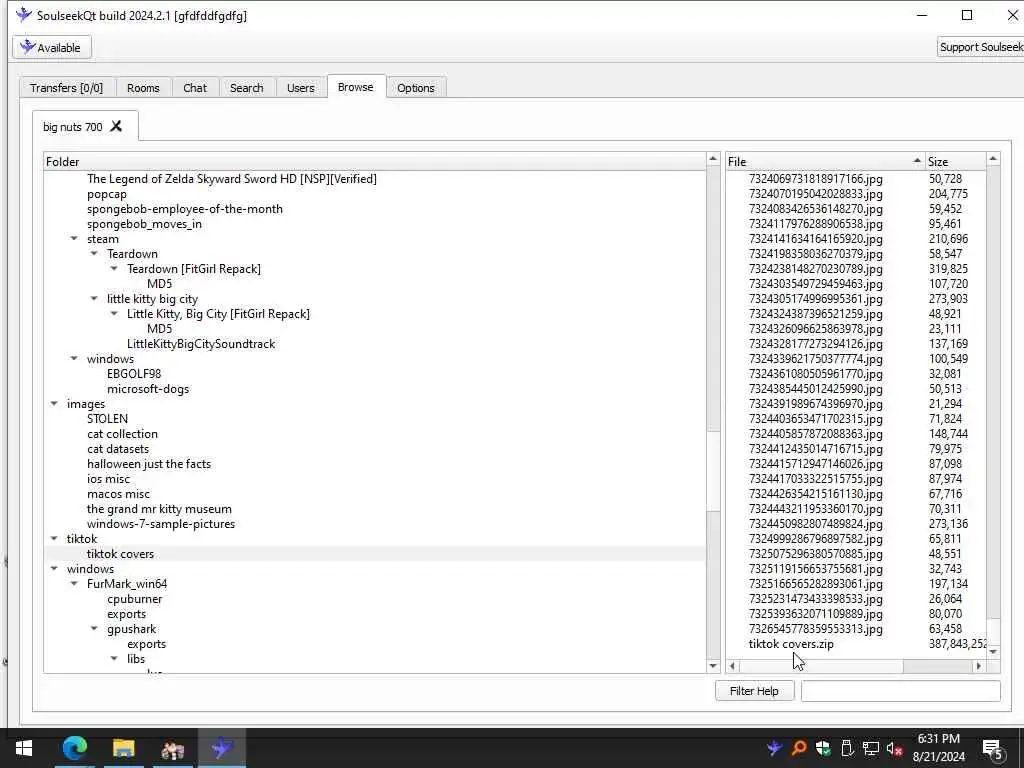Viewport: 1024px width, 768px height.
Task: Select the tiktok covers.zip file
Action: point(791,644)
